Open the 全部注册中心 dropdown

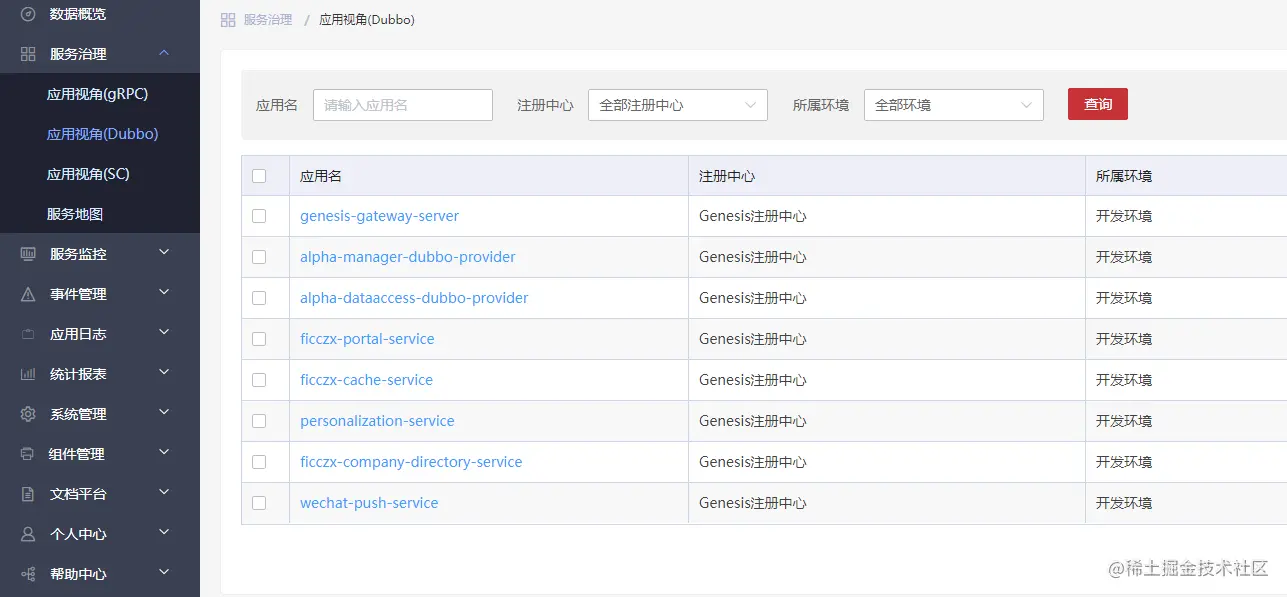coord(678,105)
